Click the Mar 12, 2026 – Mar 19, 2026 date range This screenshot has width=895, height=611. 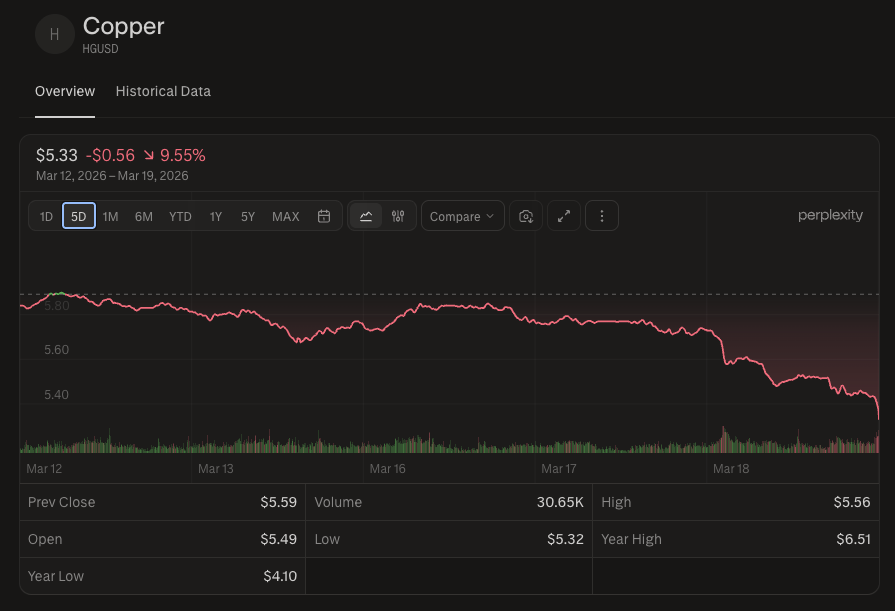[112, 176]
